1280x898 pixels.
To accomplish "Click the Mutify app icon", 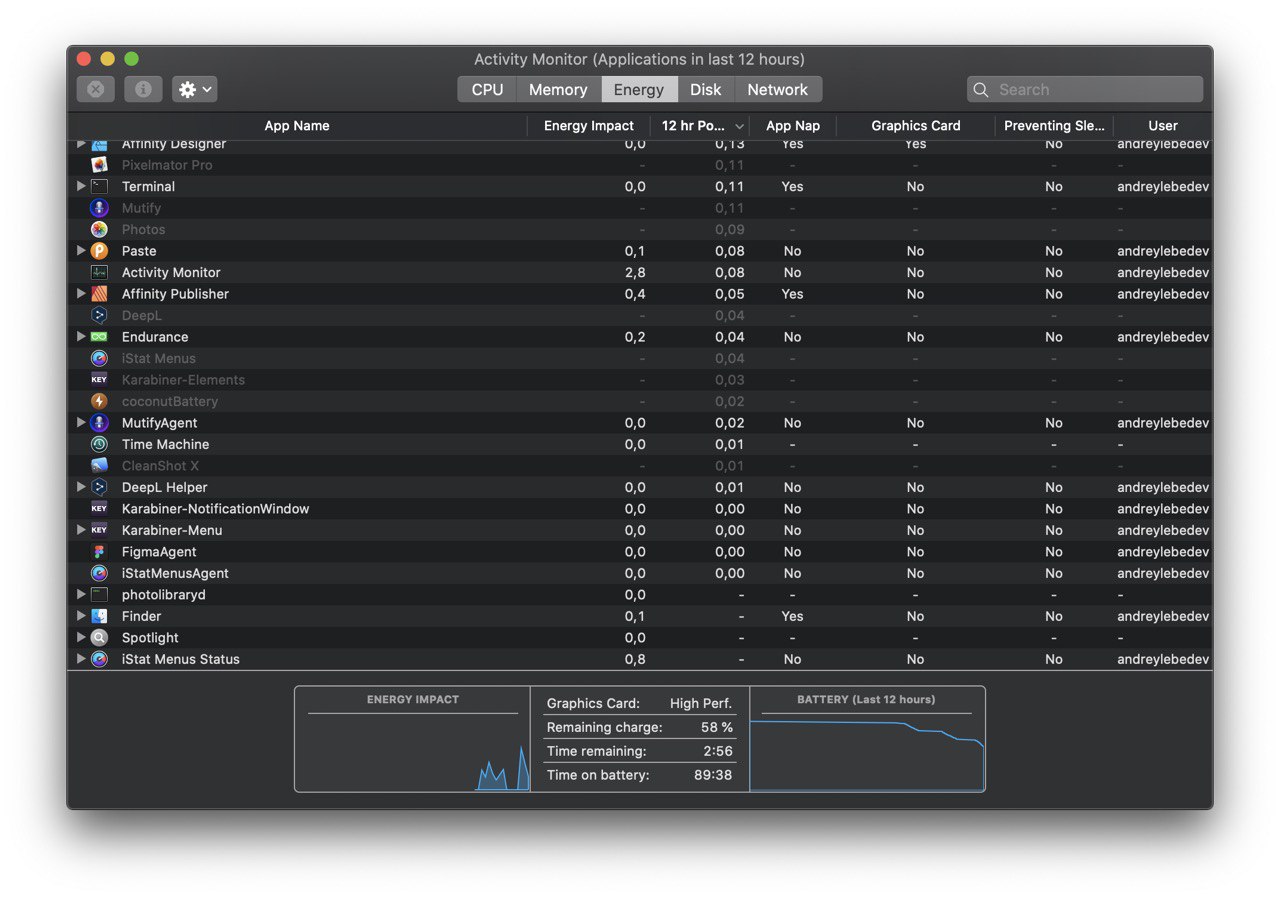I will coord(99,208).
